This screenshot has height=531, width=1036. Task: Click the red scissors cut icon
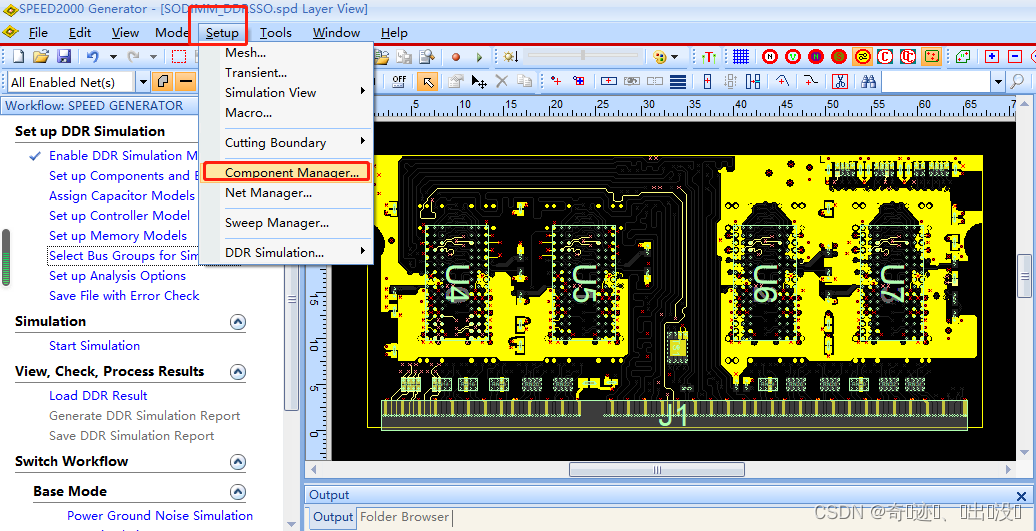click(x=839, y=82)
